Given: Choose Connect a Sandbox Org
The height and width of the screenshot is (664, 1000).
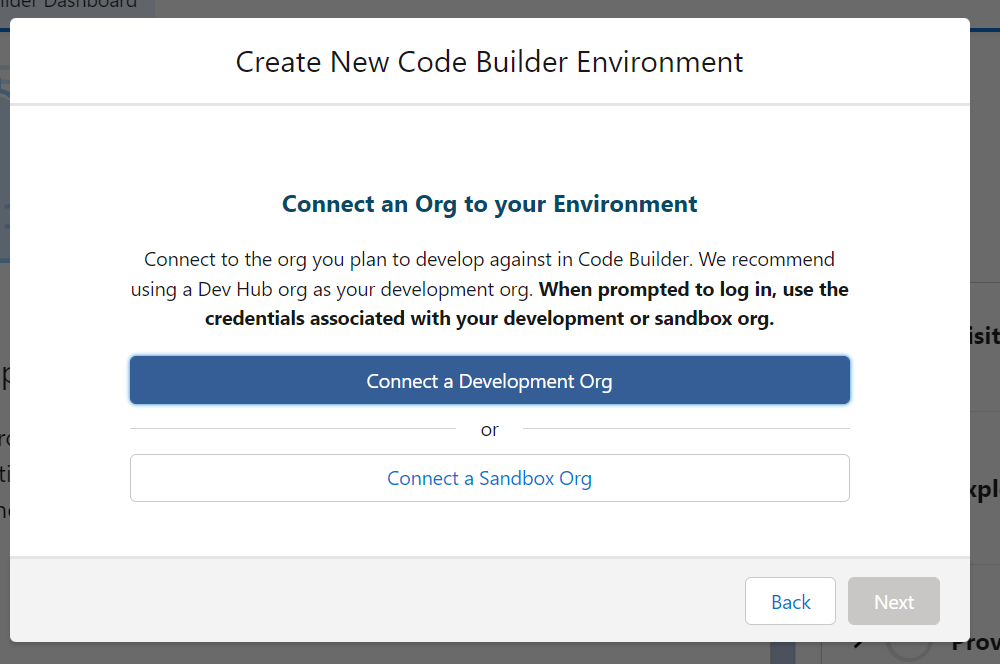Looking at the screenshot, I should [x=489, y=478].
